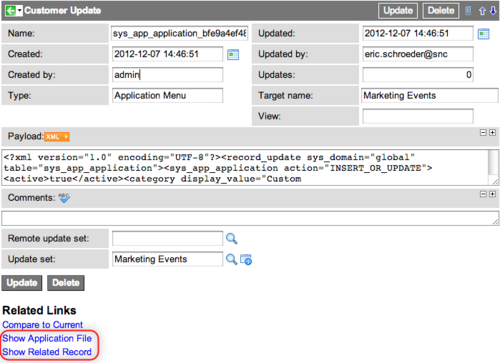Click the paperclip attachment icon in header
Viewport: 500px width, 363px height.
pos(468,11)
